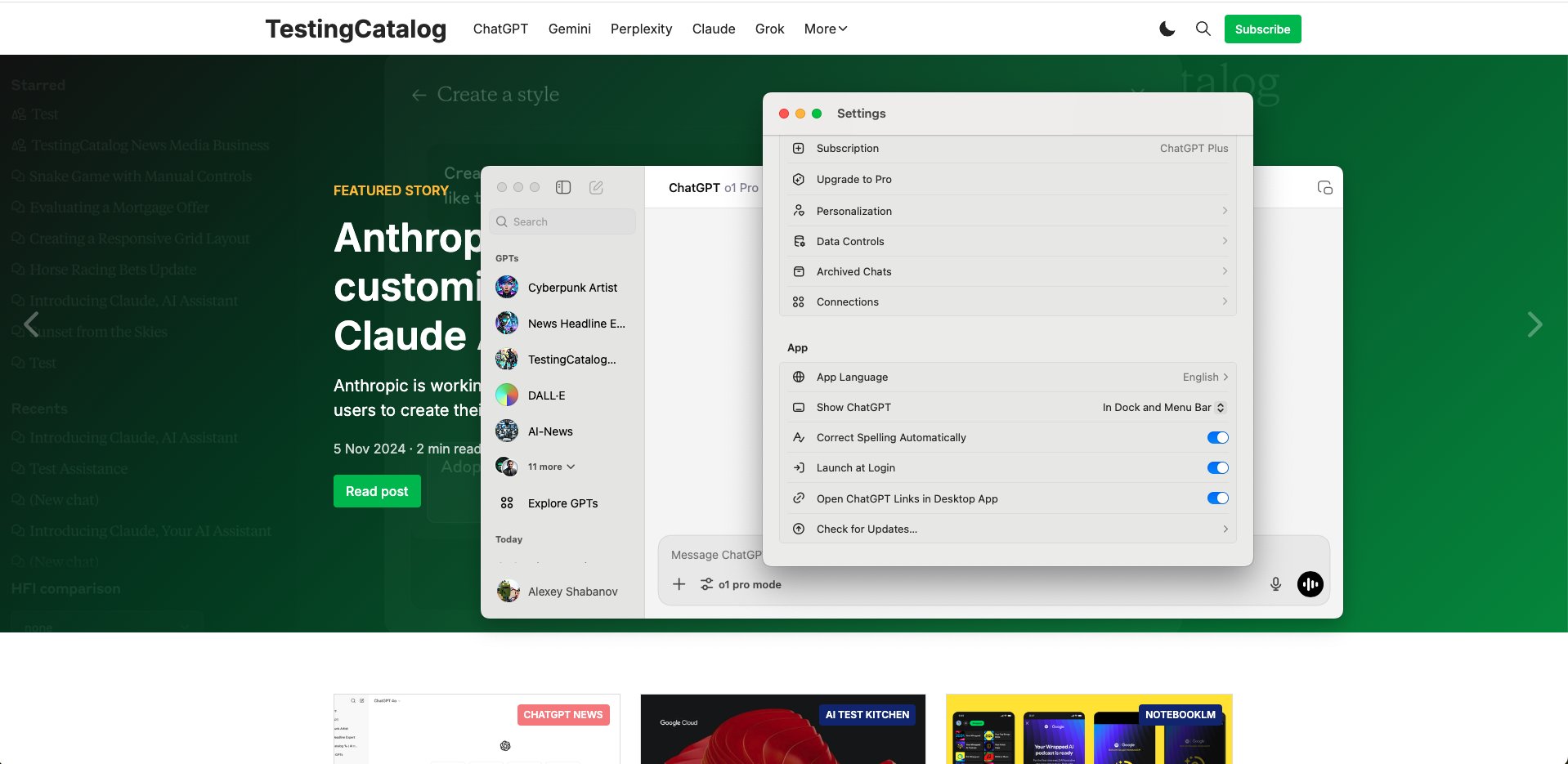Image resolution: width=1568 pixels, height=764 pixels.
Task: Open Data Controls settings row
Action: (1008, 241)
